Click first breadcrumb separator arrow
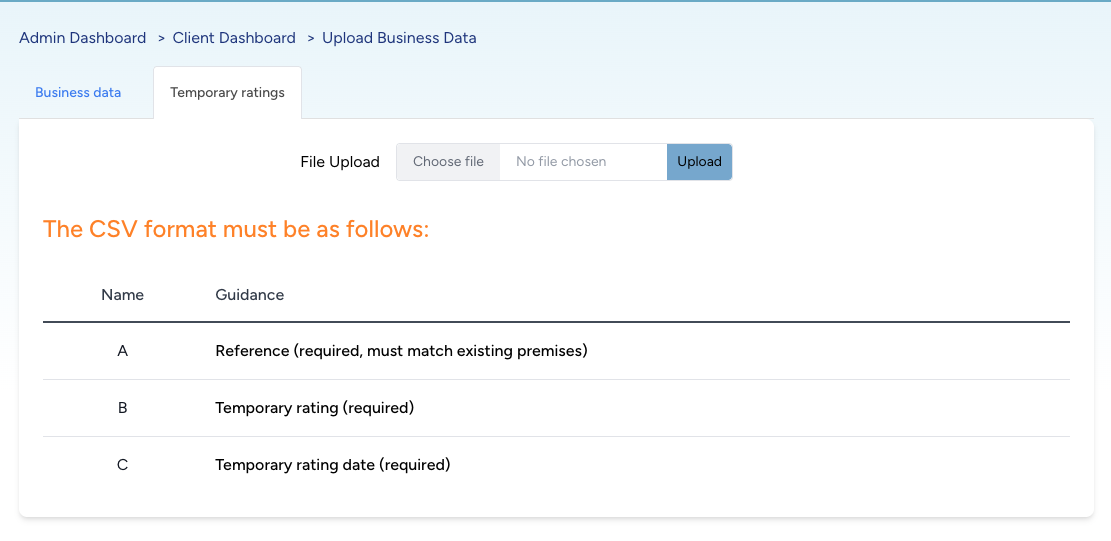The image size is (1111, 541). pos(160,38)
